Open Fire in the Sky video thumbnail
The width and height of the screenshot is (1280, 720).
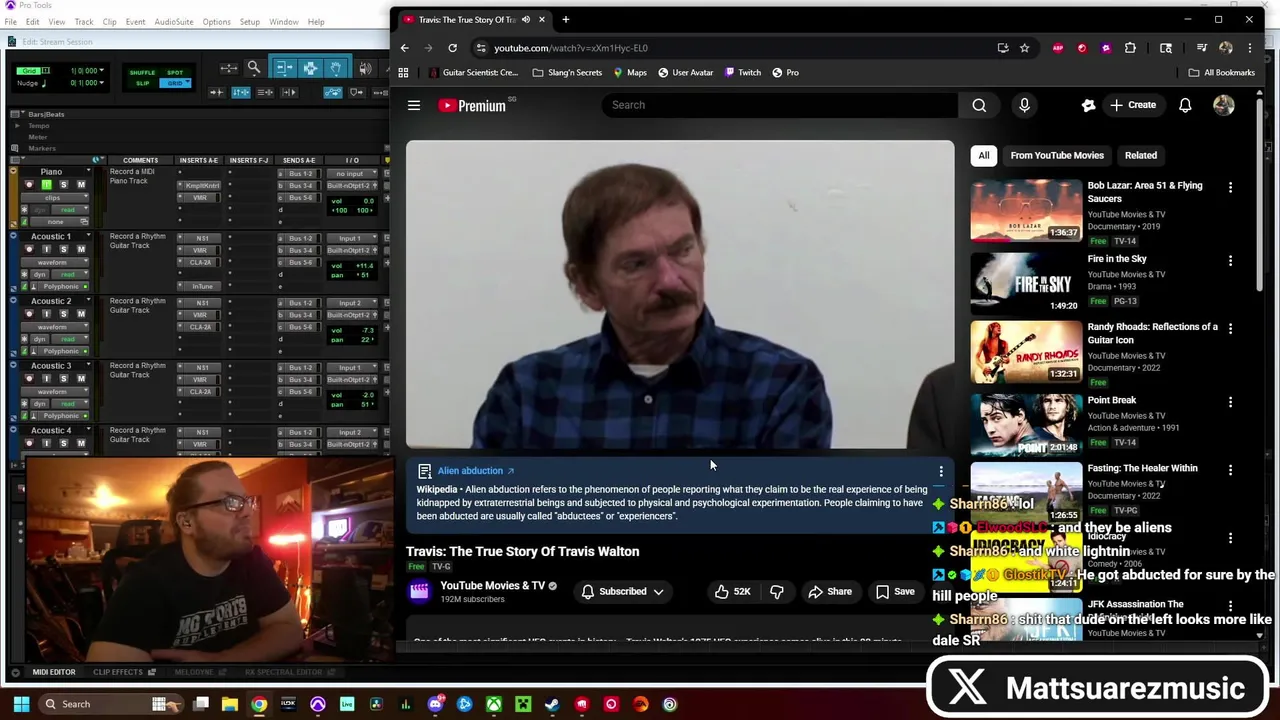pos(1026,283)
